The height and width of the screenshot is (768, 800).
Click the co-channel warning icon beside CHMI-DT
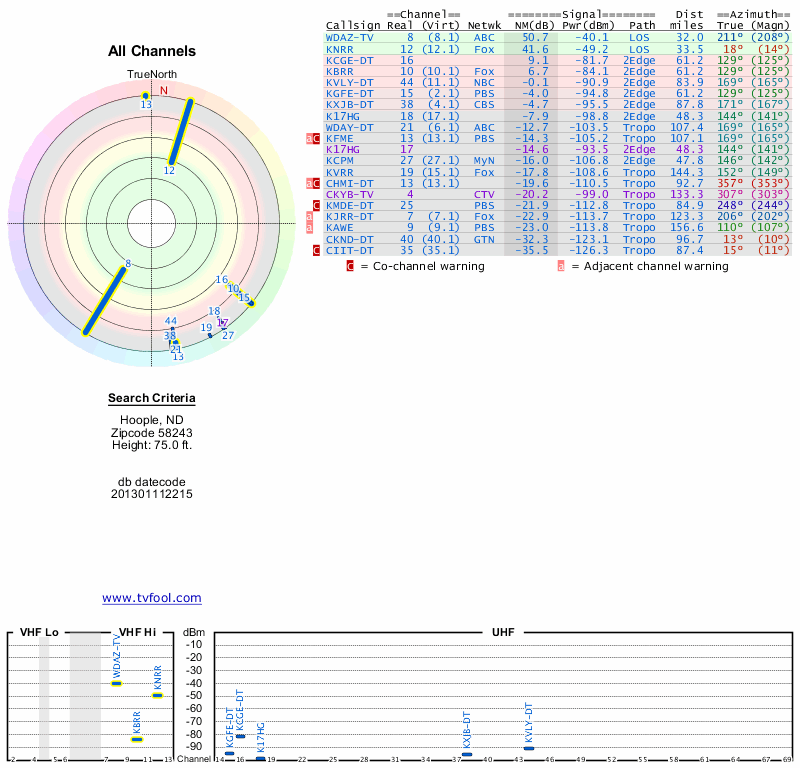(x=317, y=184)
